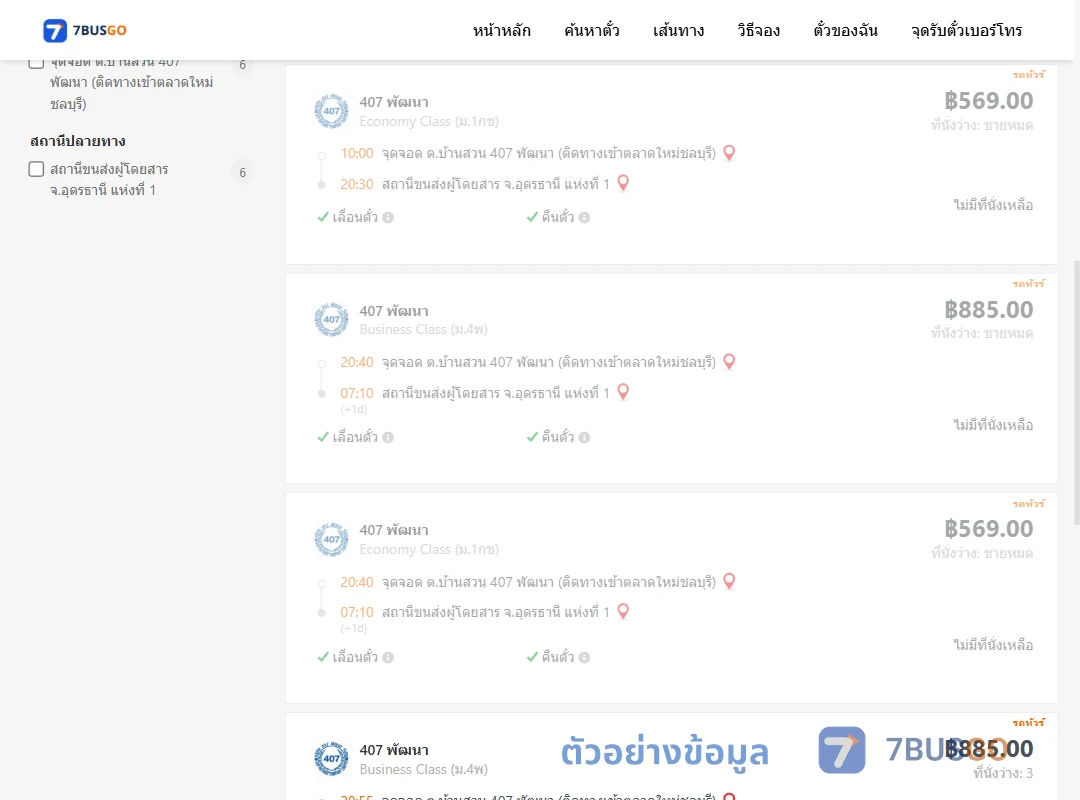Viewport: 1080px width, 800px height.
Task: Open the ค้นหาตั๋ว menu item
Action: [592, 30]
